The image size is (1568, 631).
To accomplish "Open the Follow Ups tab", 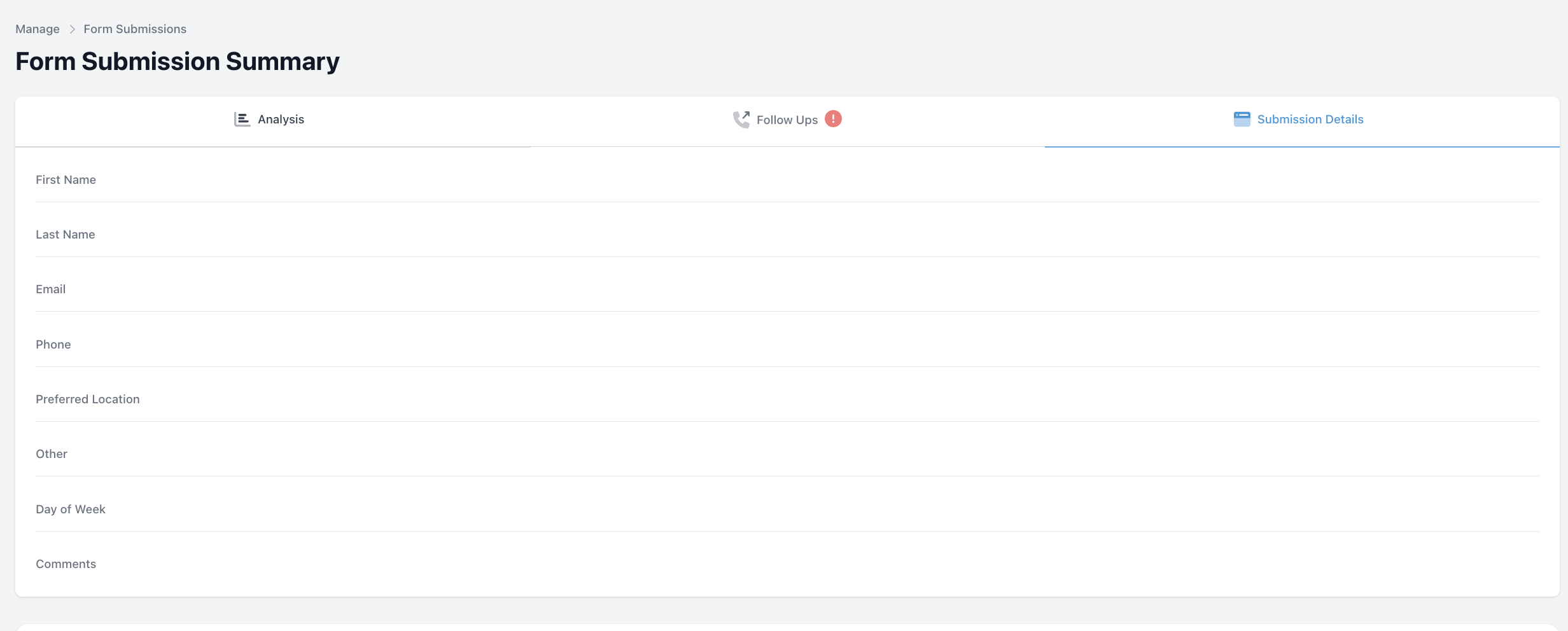I will 787,121.
